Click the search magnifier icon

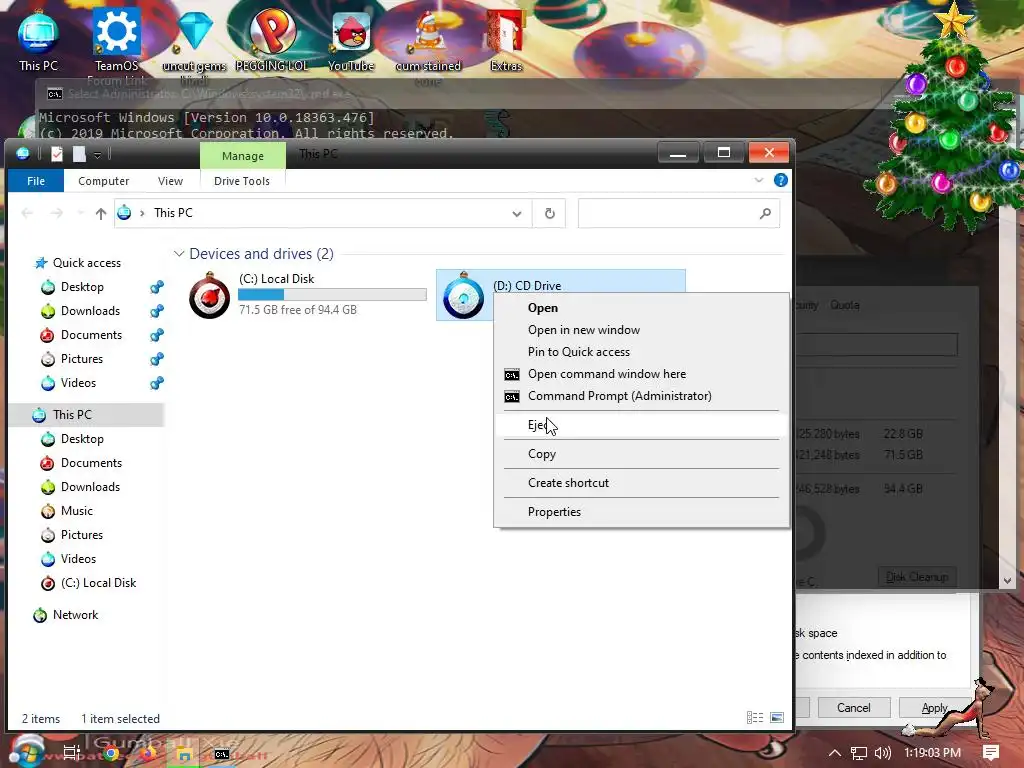click(x=765, y=214)
